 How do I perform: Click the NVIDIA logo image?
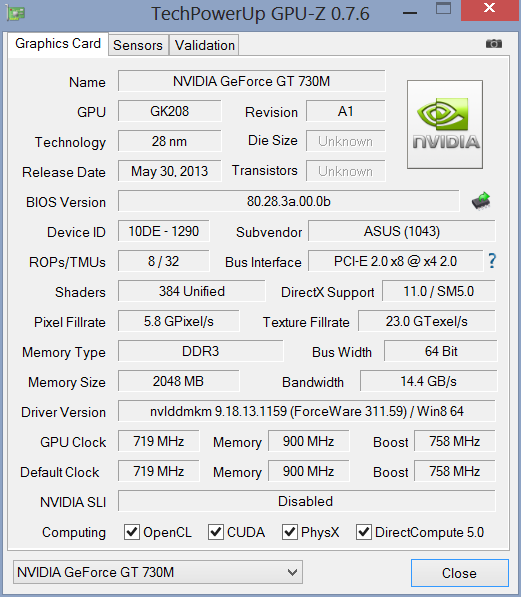(x=445, y=124)
